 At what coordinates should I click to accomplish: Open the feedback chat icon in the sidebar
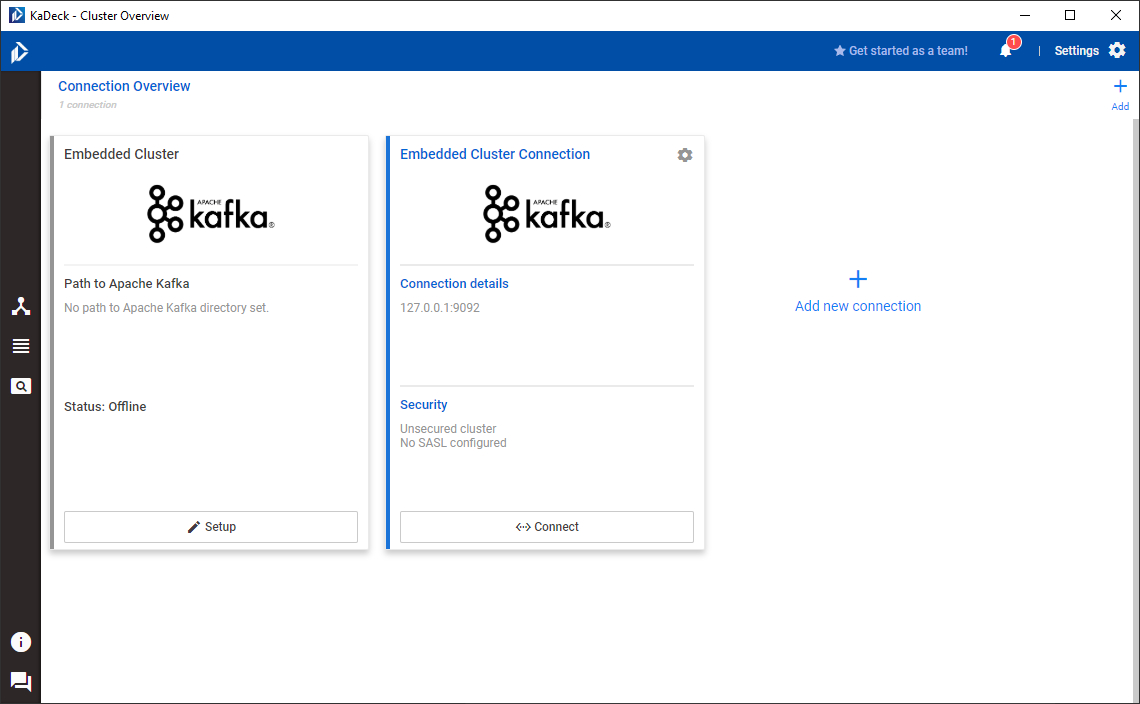click(x=21, y=681)
